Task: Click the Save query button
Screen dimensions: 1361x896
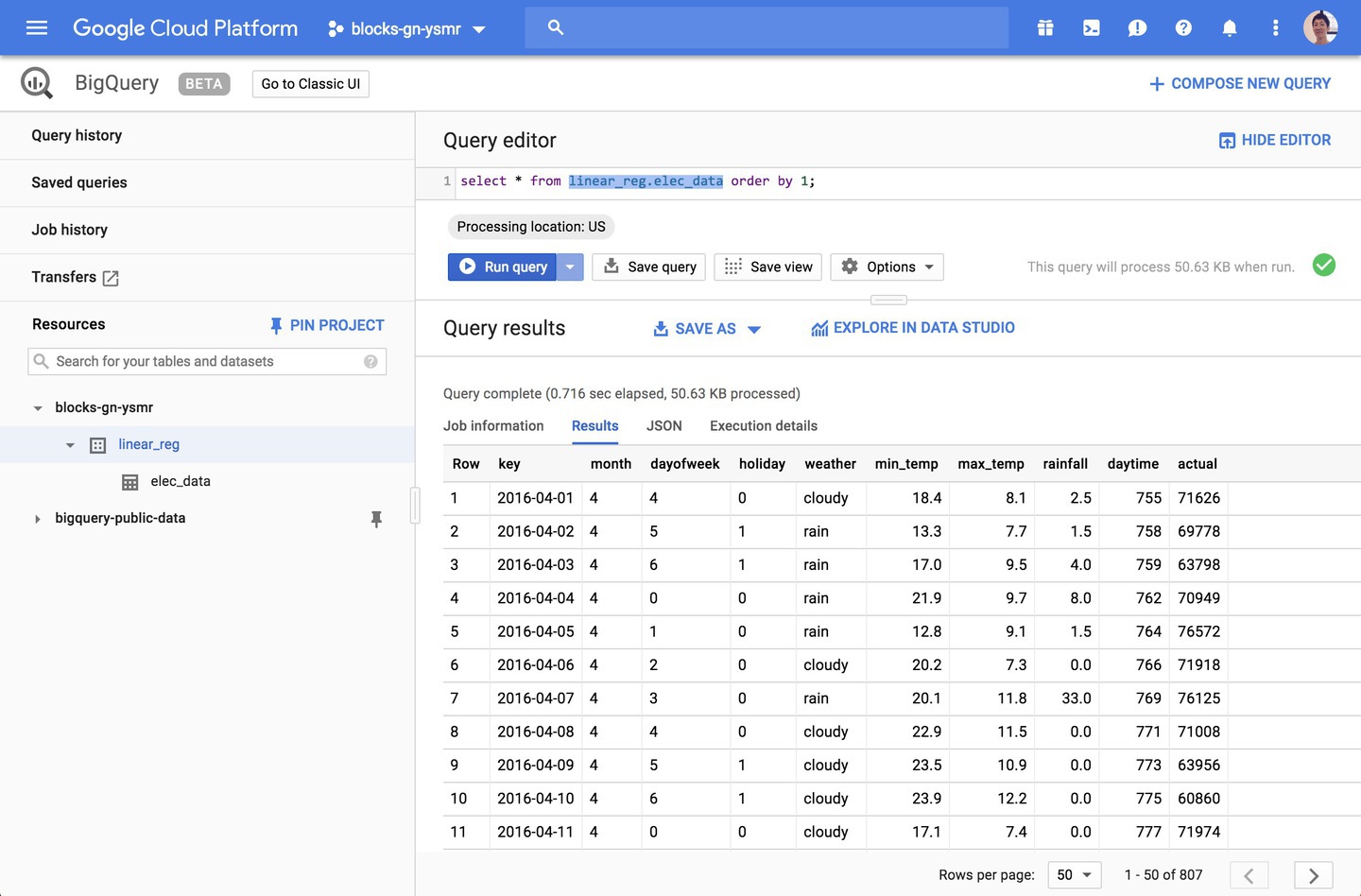Action: click(x=650, y=267)
